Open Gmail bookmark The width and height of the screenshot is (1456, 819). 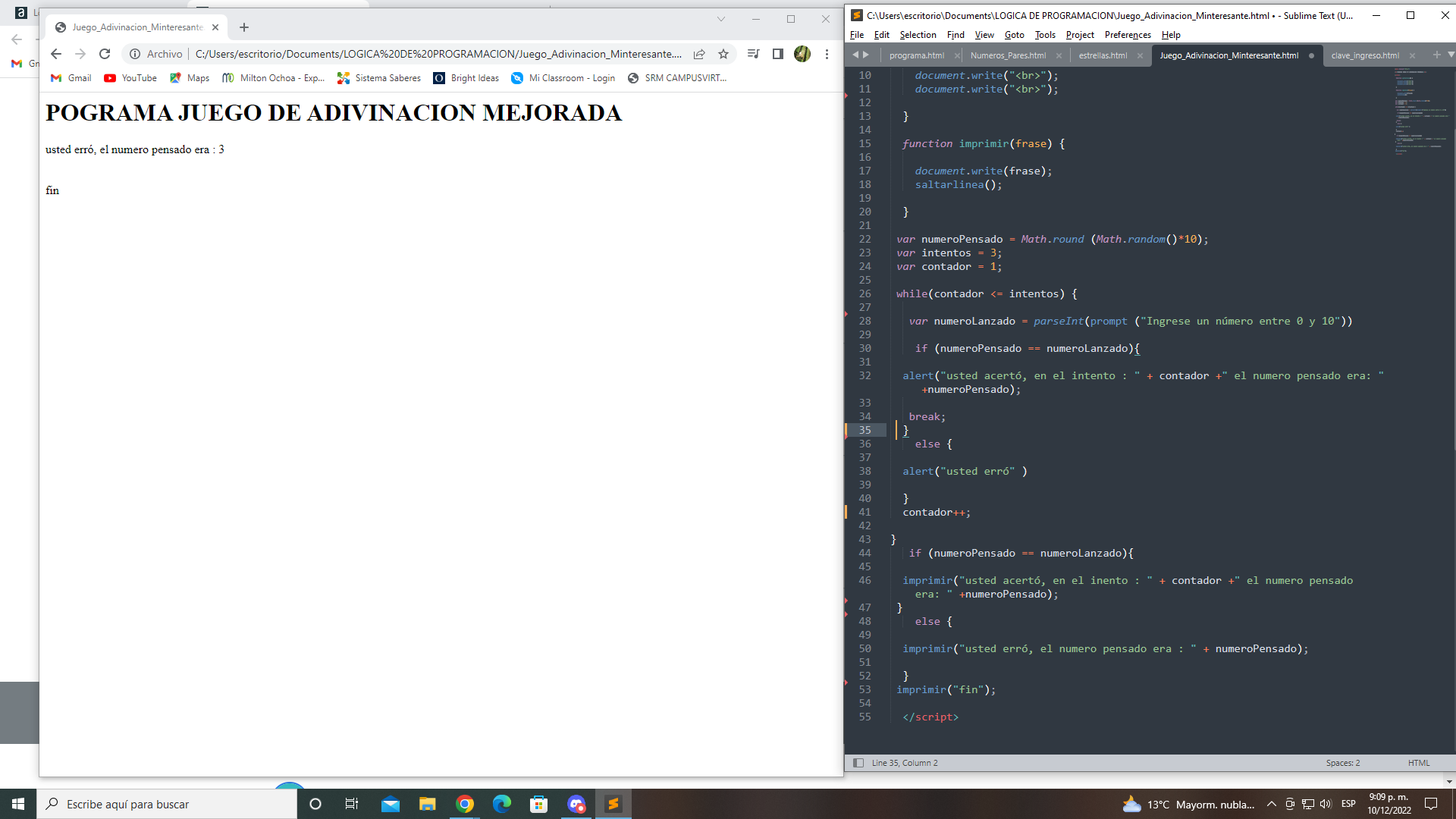pyautogui.click(x=71, y=78)
